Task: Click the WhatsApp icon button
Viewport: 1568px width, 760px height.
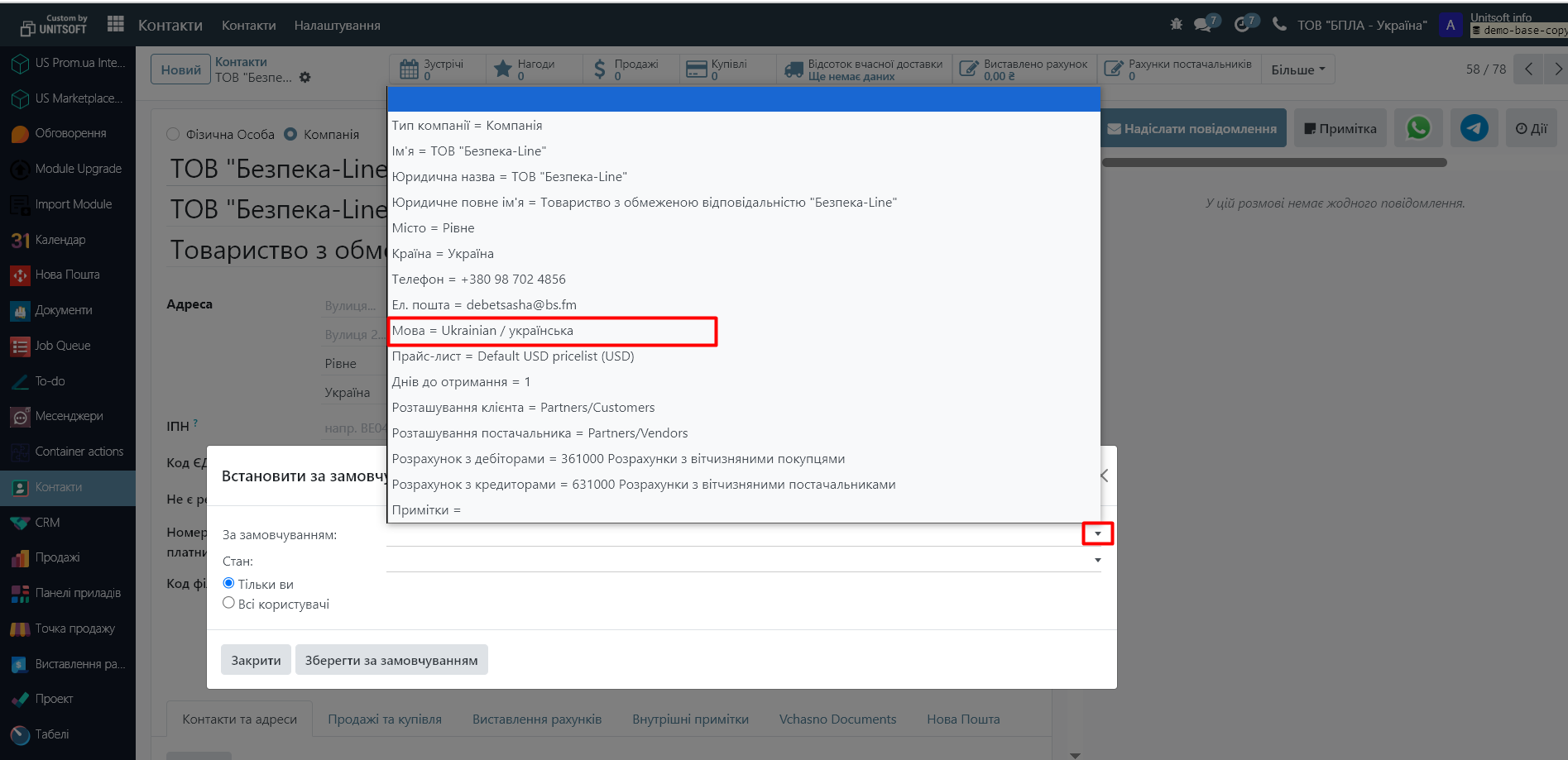Action: pyautogui.click(x=1418, y=128)
